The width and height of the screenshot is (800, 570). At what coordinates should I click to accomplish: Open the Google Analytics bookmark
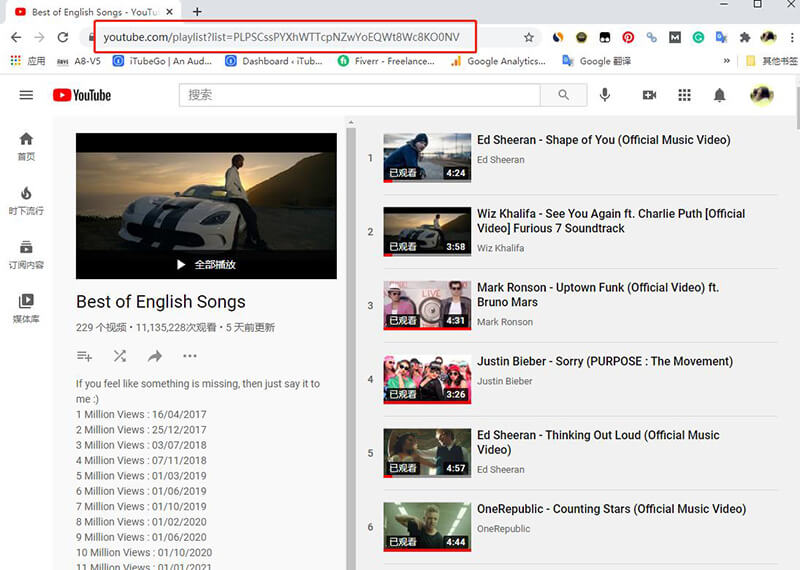coord(498,61)
